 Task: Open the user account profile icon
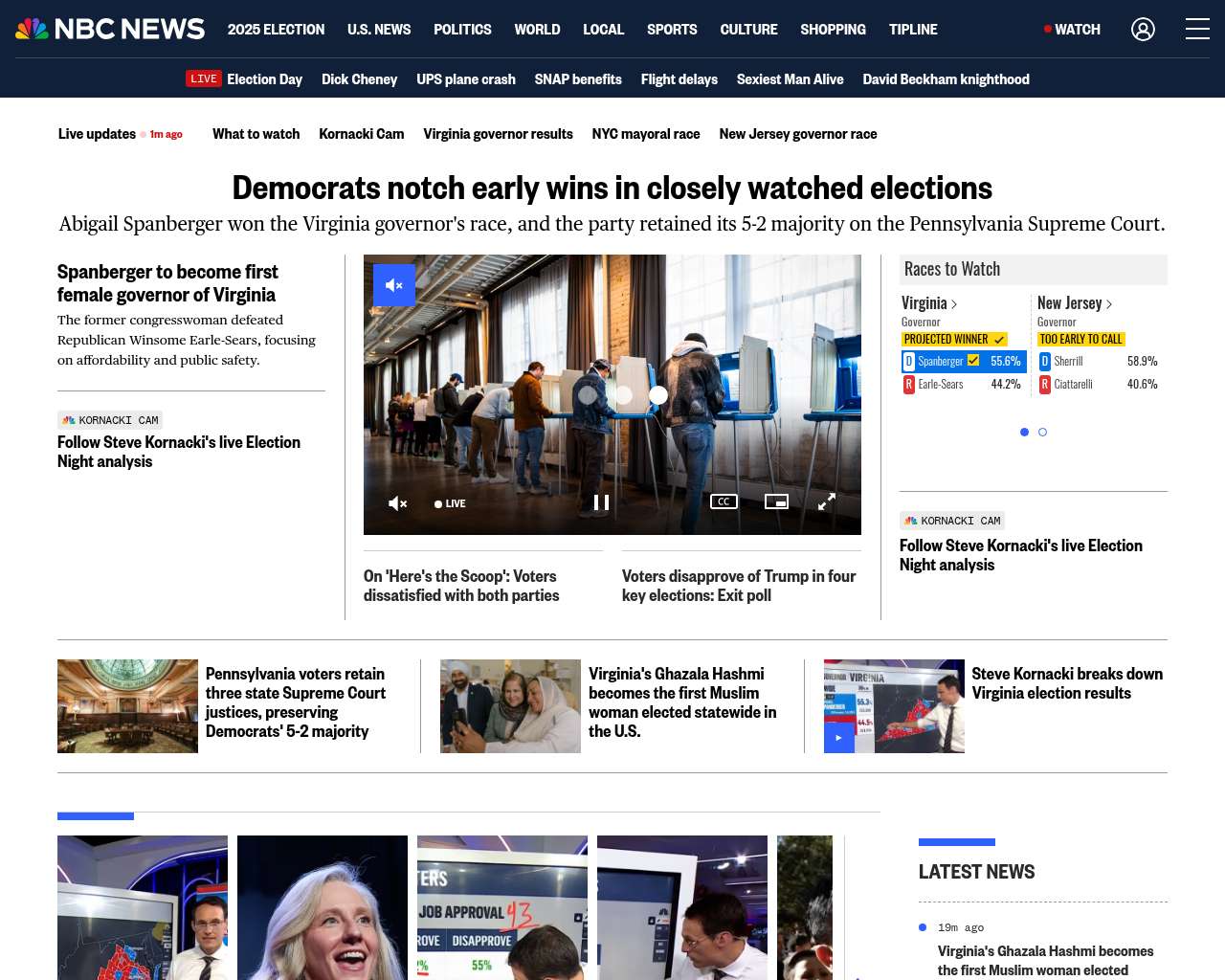1143,30
